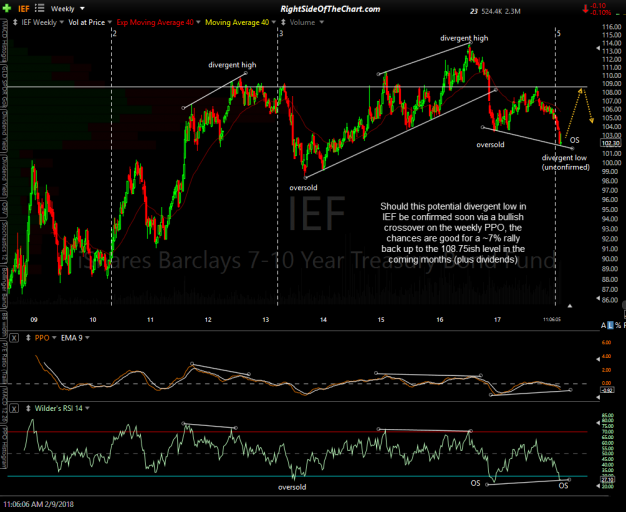Toggle the A auto-scale button

pyautogui.click(x=604, y=325)
